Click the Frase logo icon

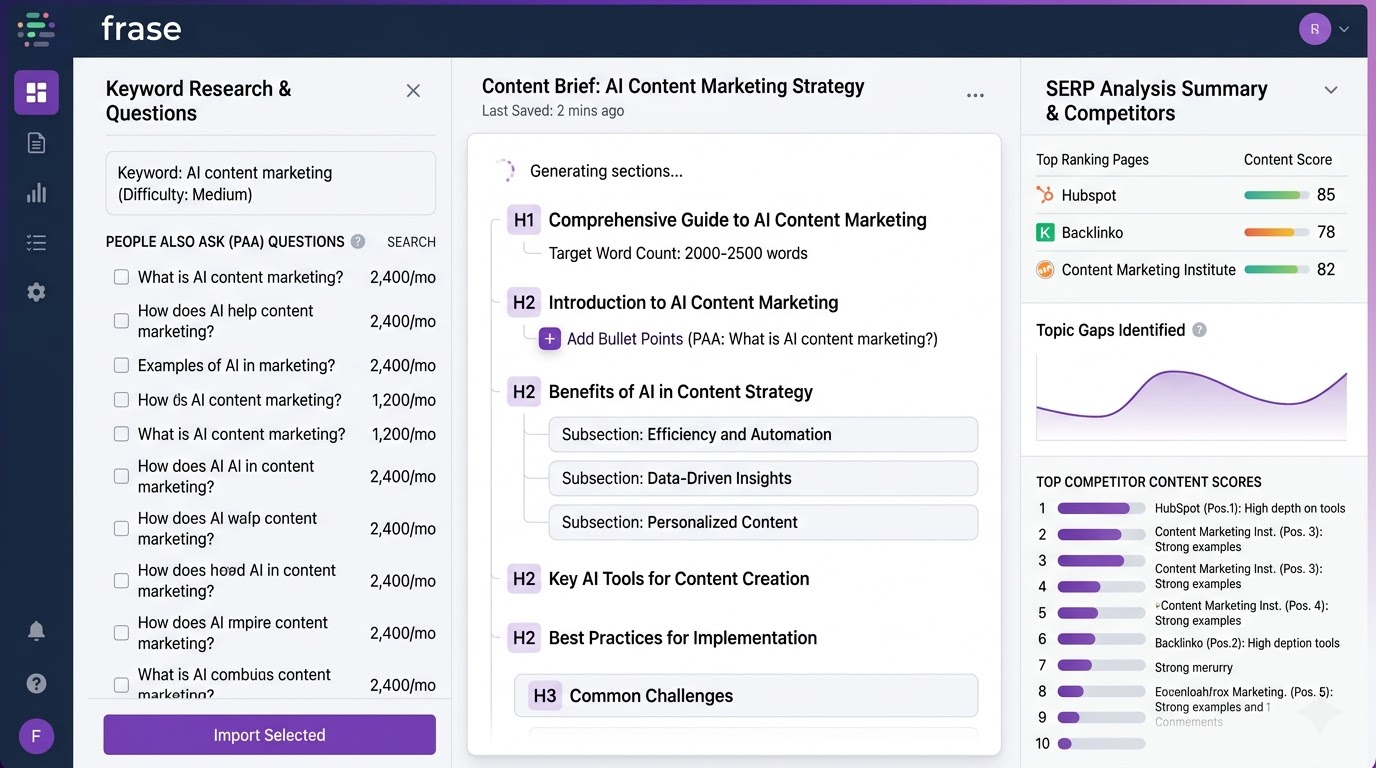click(x=36, y=29)
